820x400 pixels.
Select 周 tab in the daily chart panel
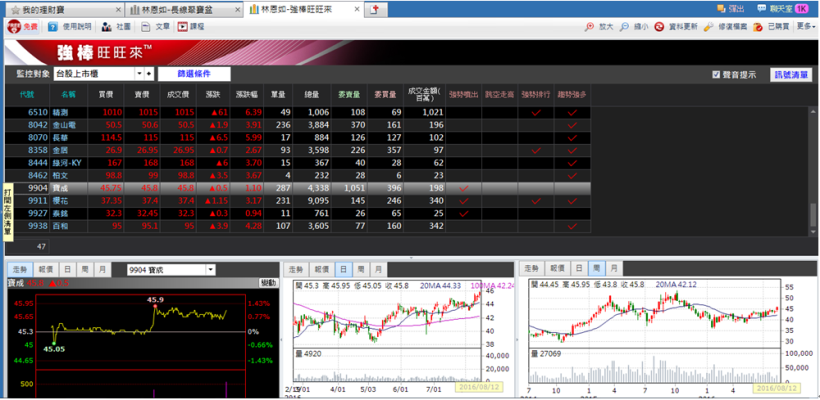(x=361, y=269)
